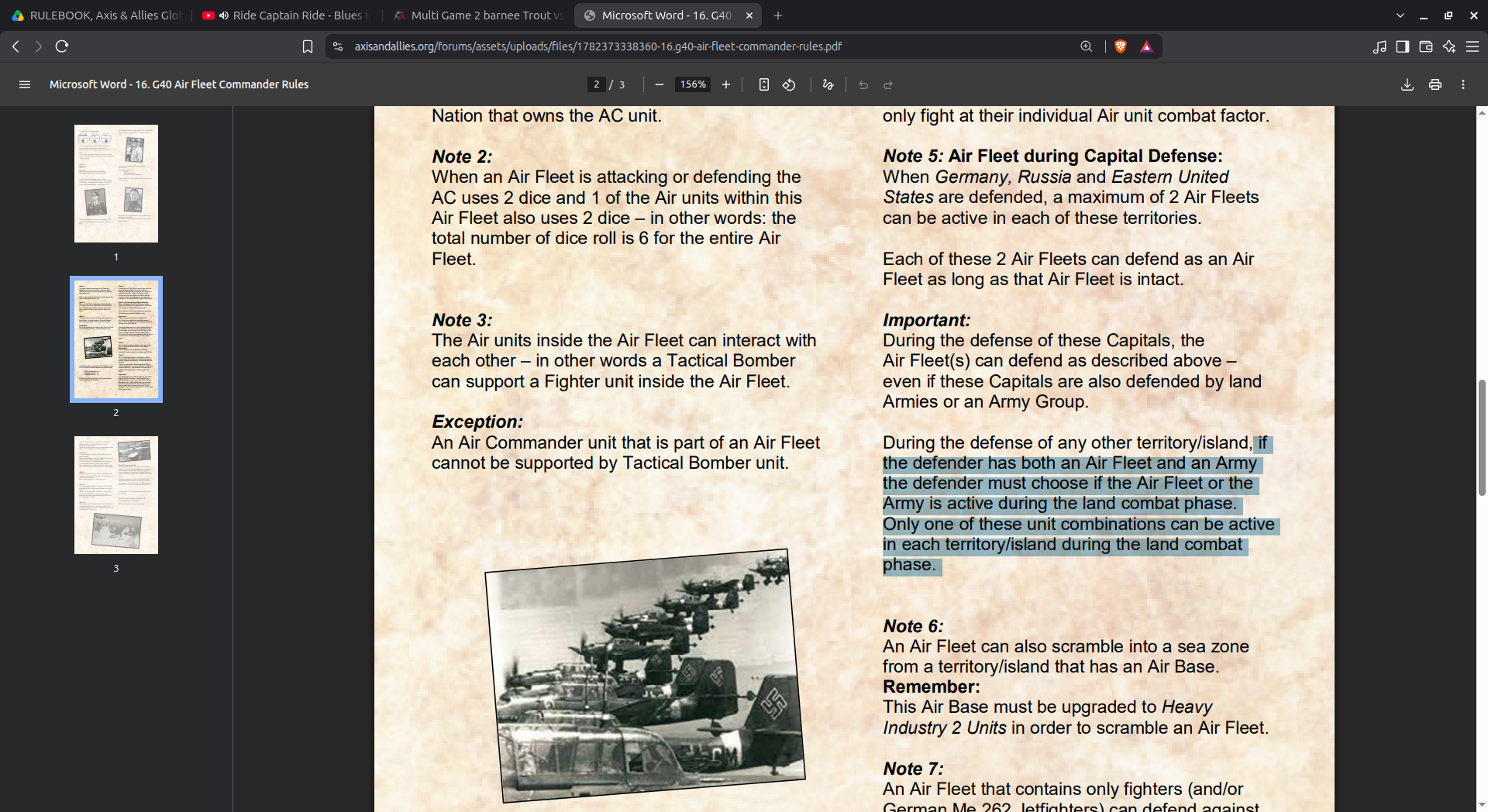This screenshot has width=1488, height=812.
Task: Open the media playlist music icon
Action: [x=1379, y=46]
